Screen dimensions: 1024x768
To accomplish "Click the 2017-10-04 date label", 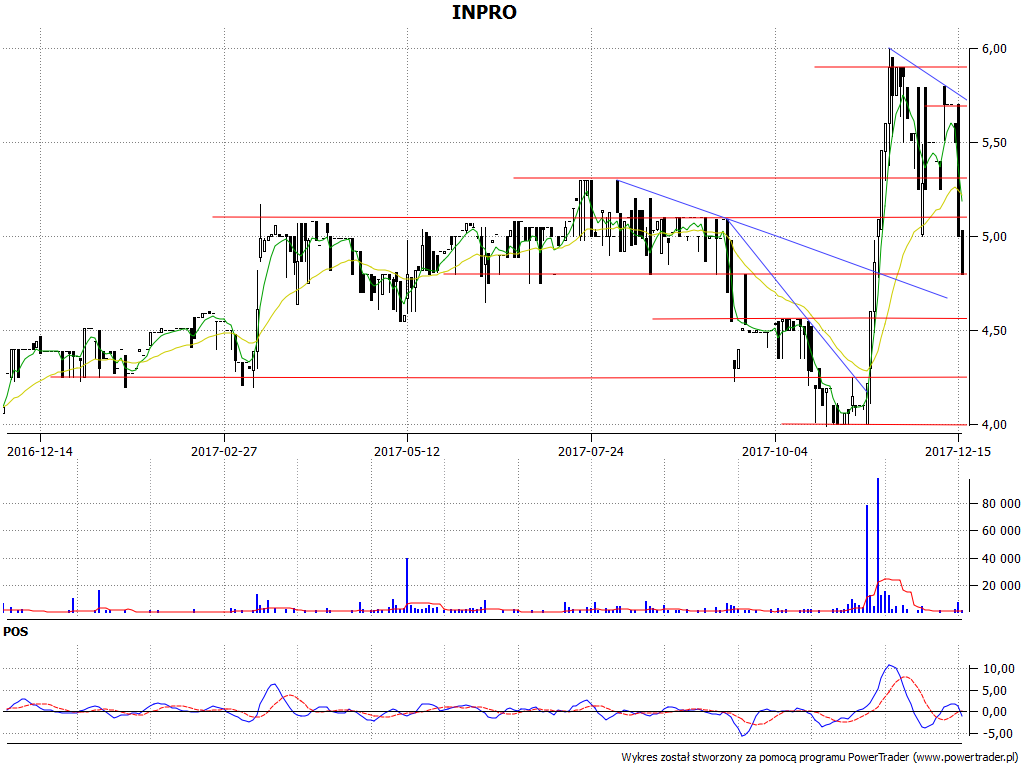I will [775, 451].
